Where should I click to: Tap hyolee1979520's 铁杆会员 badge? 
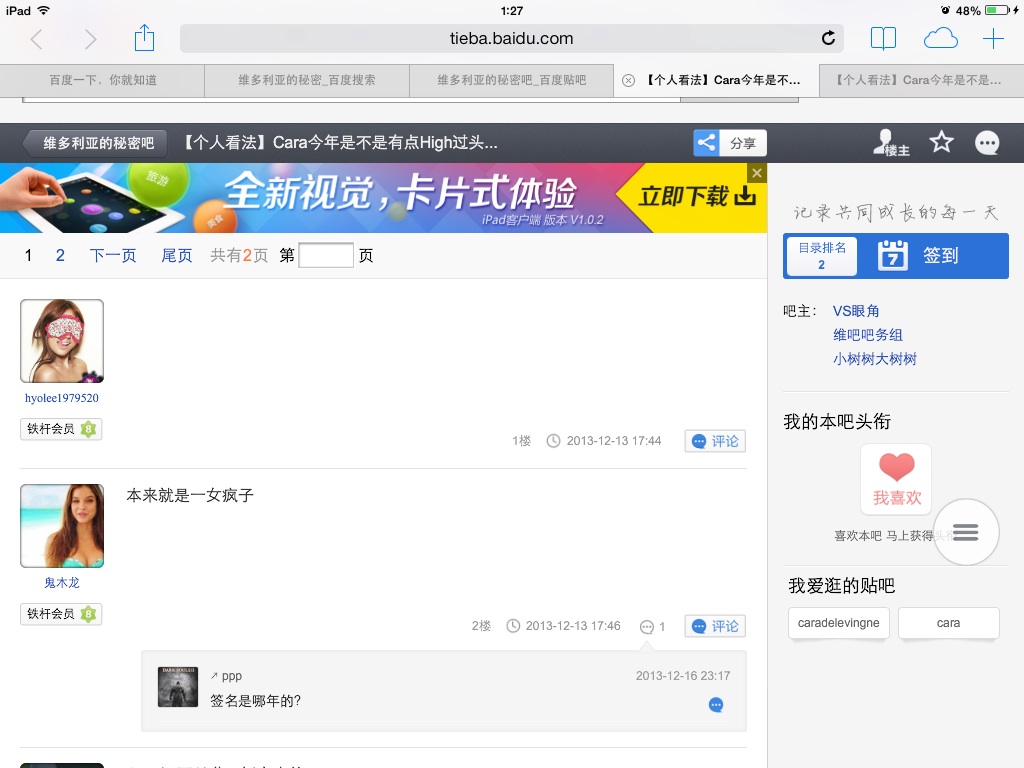click(x=61, y=429)
